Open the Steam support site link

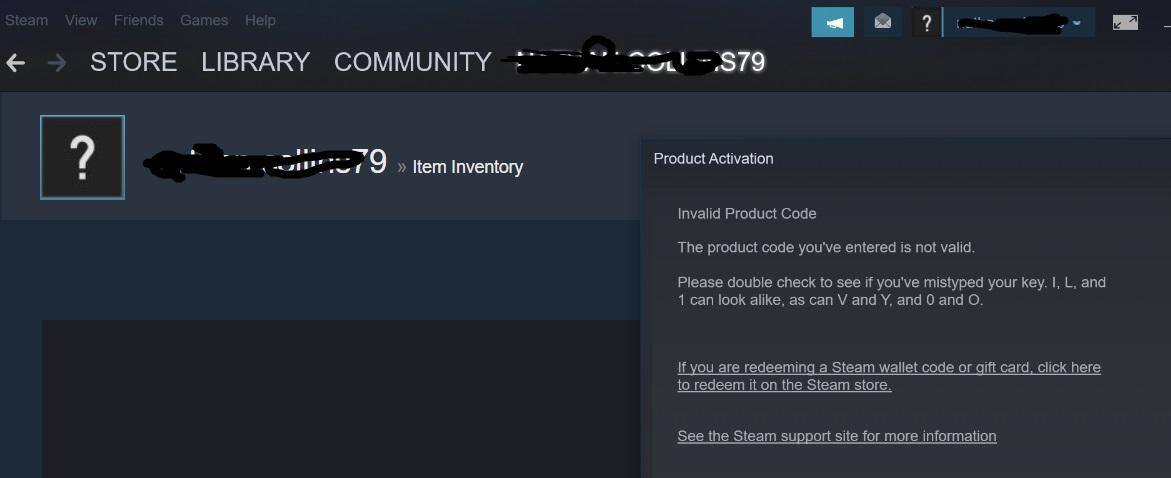[836, 436]
